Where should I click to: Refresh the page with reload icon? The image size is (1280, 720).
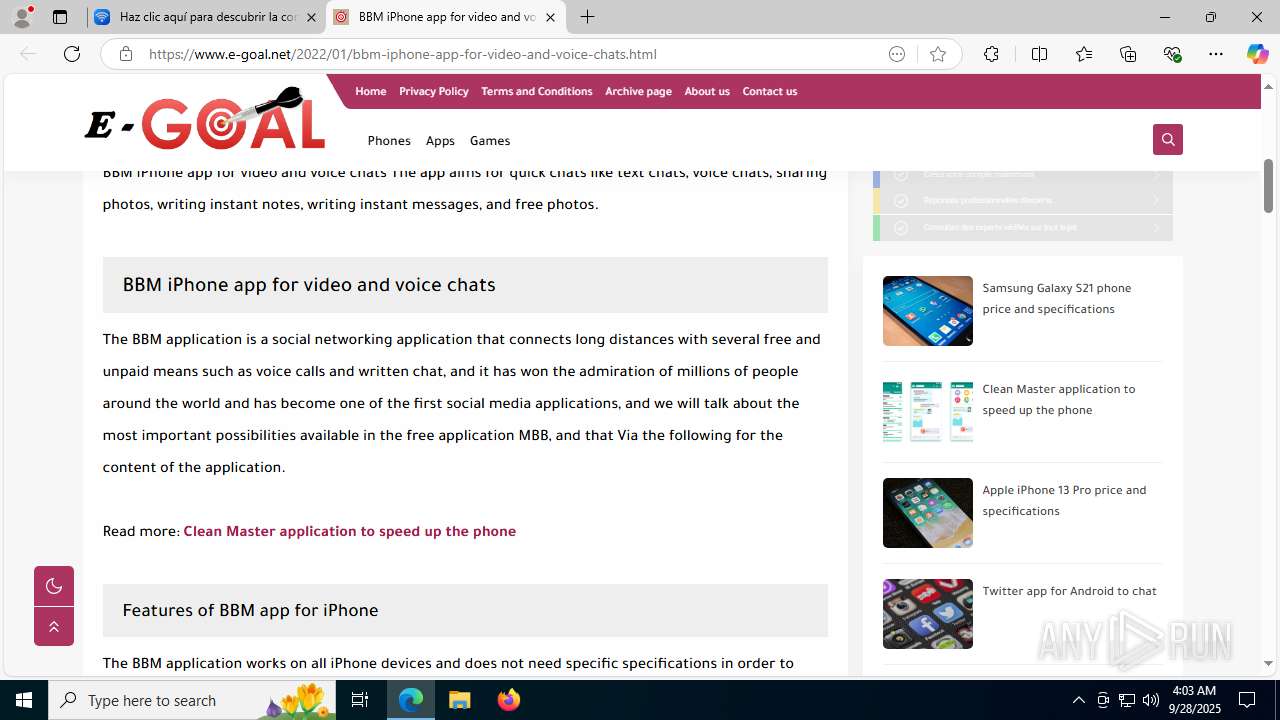click(72, 54)
